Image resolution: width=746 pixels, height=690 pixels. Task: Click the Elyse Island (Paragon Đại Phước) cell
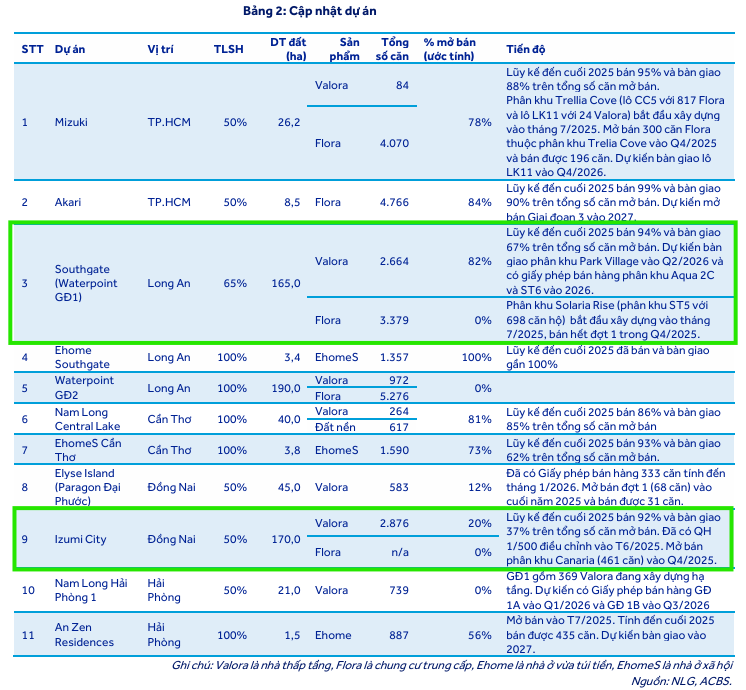[x=85, y=487]
